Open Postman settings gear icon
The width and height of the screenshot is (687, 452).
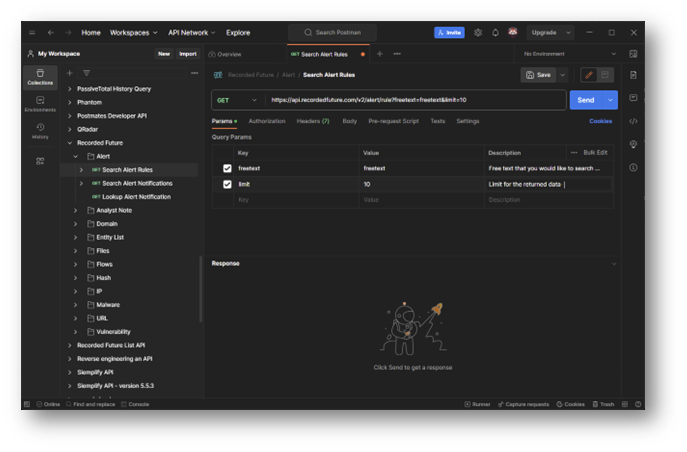tap(478, 32)
